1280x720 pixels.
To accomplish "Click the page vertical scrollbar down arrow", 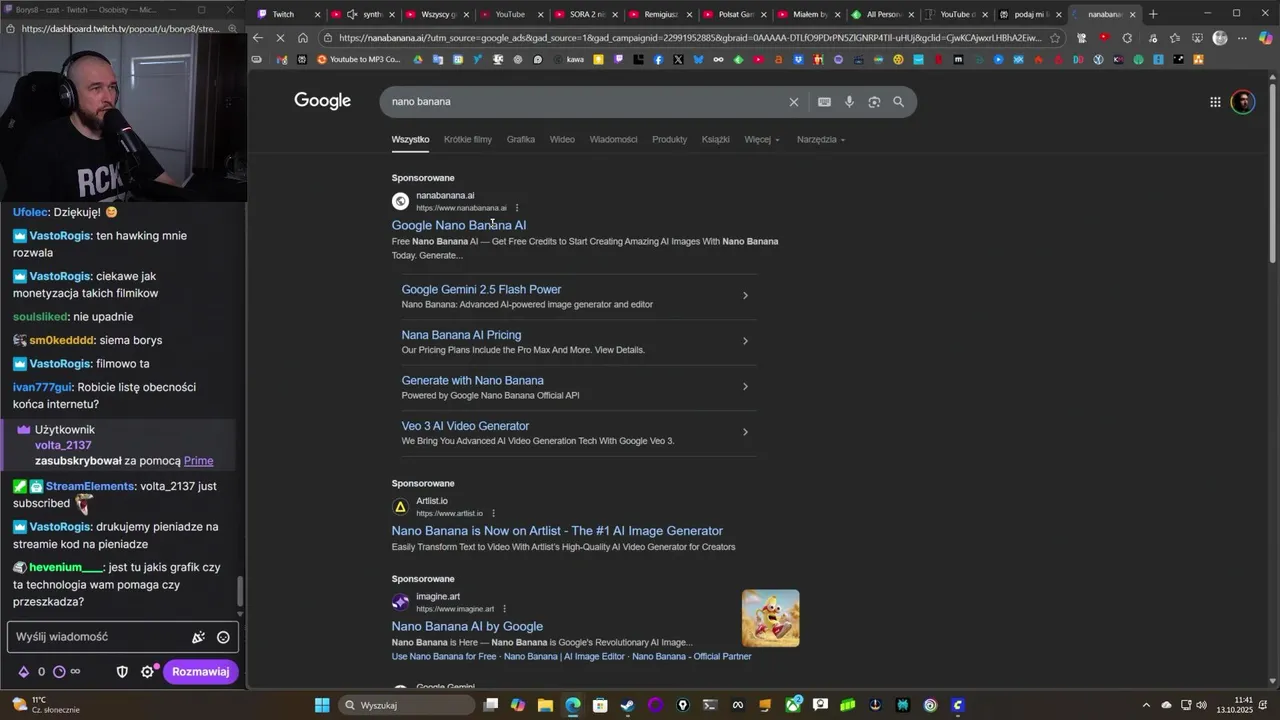I will click(1273, 682).
